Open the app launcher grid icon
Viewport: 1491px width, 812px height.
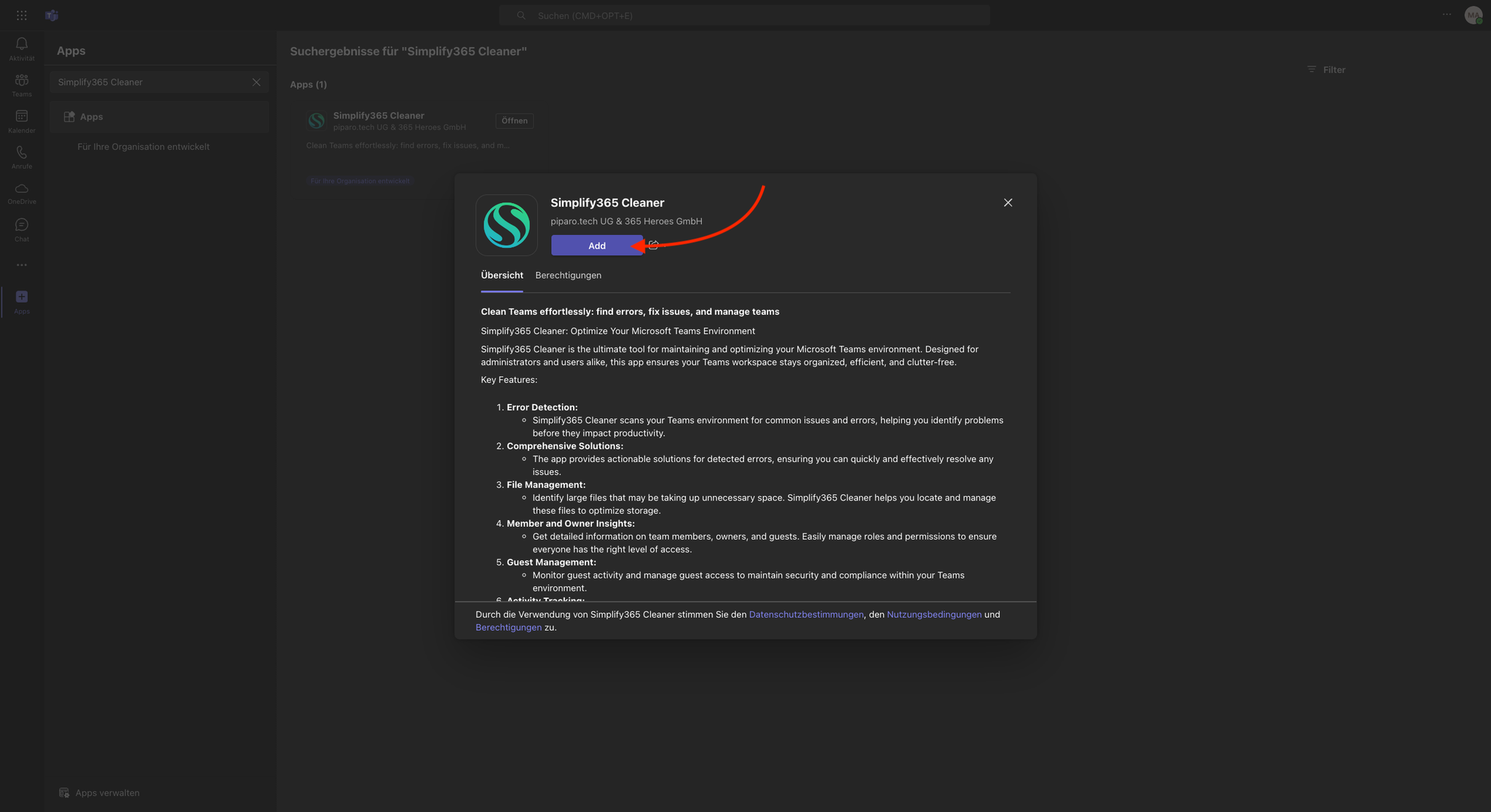[x=22, y=15]
